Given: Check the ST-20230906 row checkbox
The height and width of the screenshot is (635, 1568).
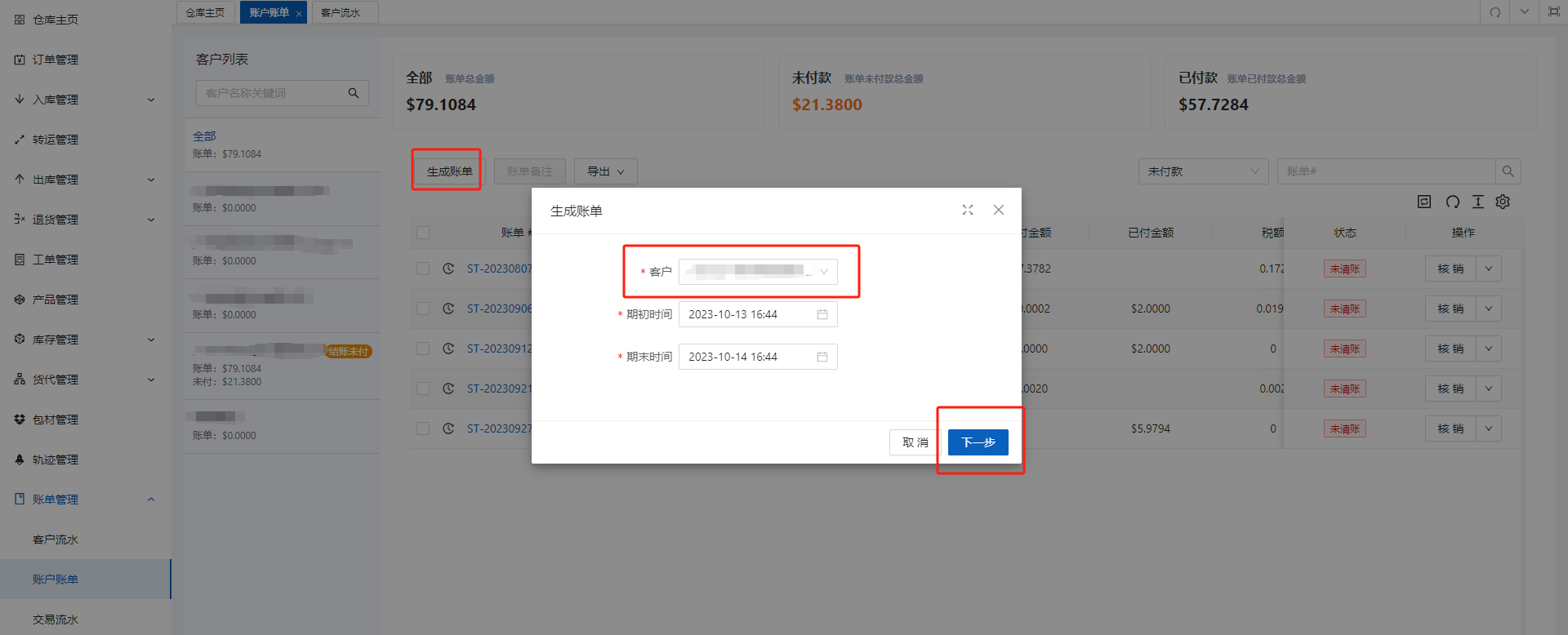Looking at the screenshot, I should (423, 309).
